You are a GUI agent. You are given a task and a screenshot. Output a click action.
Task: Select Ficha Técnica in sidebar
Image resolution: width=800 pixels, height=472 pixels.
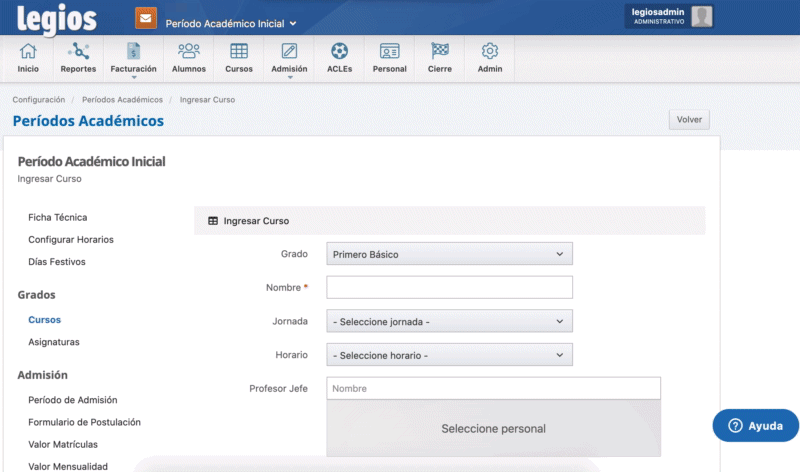(57, 217)
